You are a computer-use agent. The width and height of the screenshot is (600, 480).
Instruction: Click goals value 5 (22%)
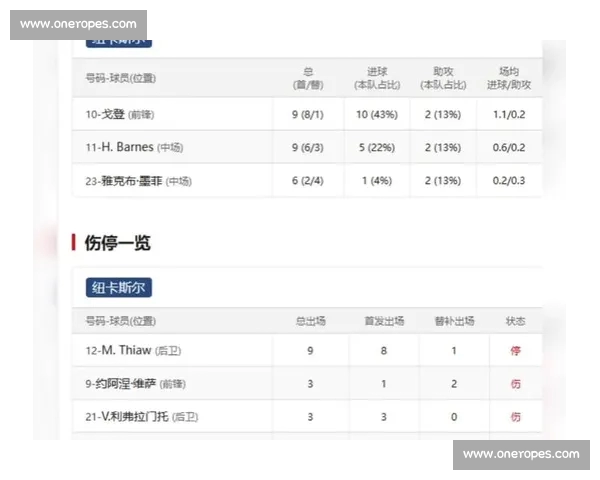point(377,148)
